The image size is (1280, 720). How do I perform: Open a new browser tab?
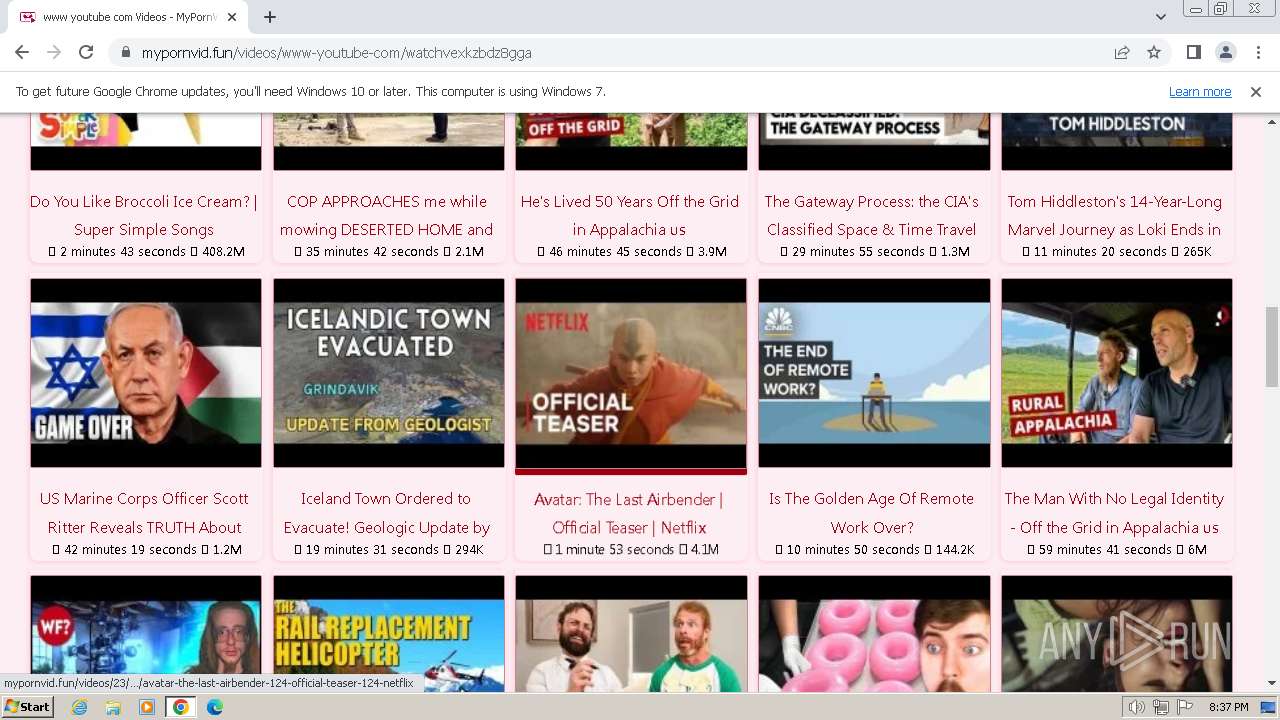pyautogui.click(x=270, y=17)
